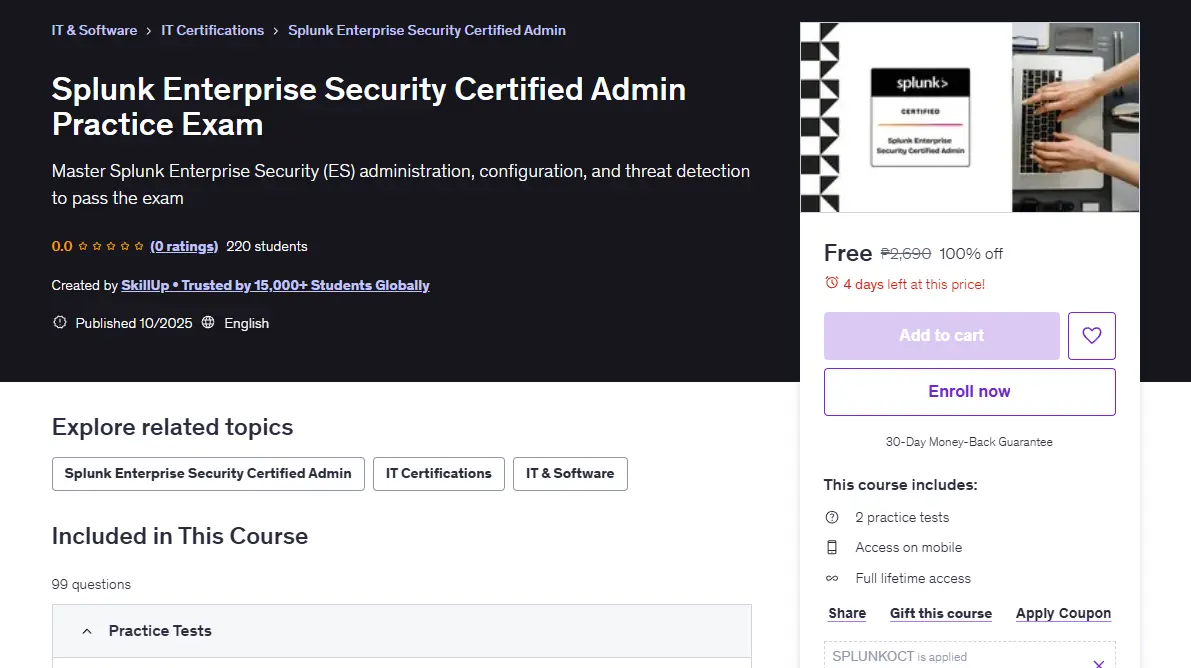Click the course preview thumbnail image
The height and width of the screenshot is (668, 1191).
(970, 117)
